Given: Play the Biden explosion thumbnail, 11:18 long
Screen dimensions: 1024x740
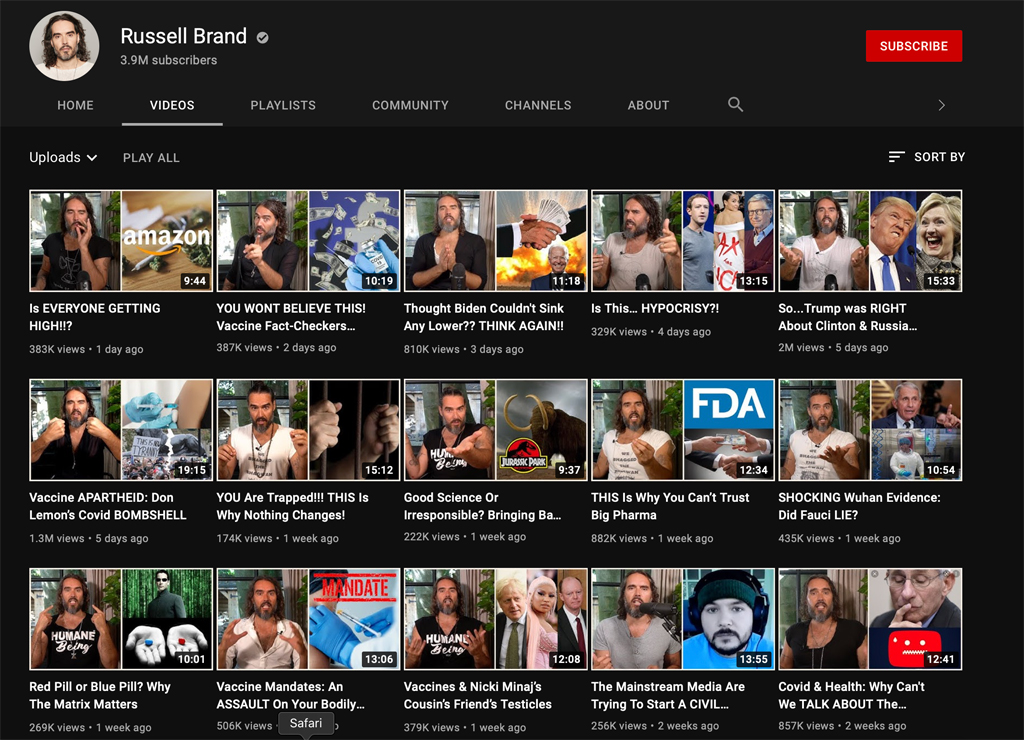Looking at the screenshot, I should pyautogui.click(x=496, y=240).
